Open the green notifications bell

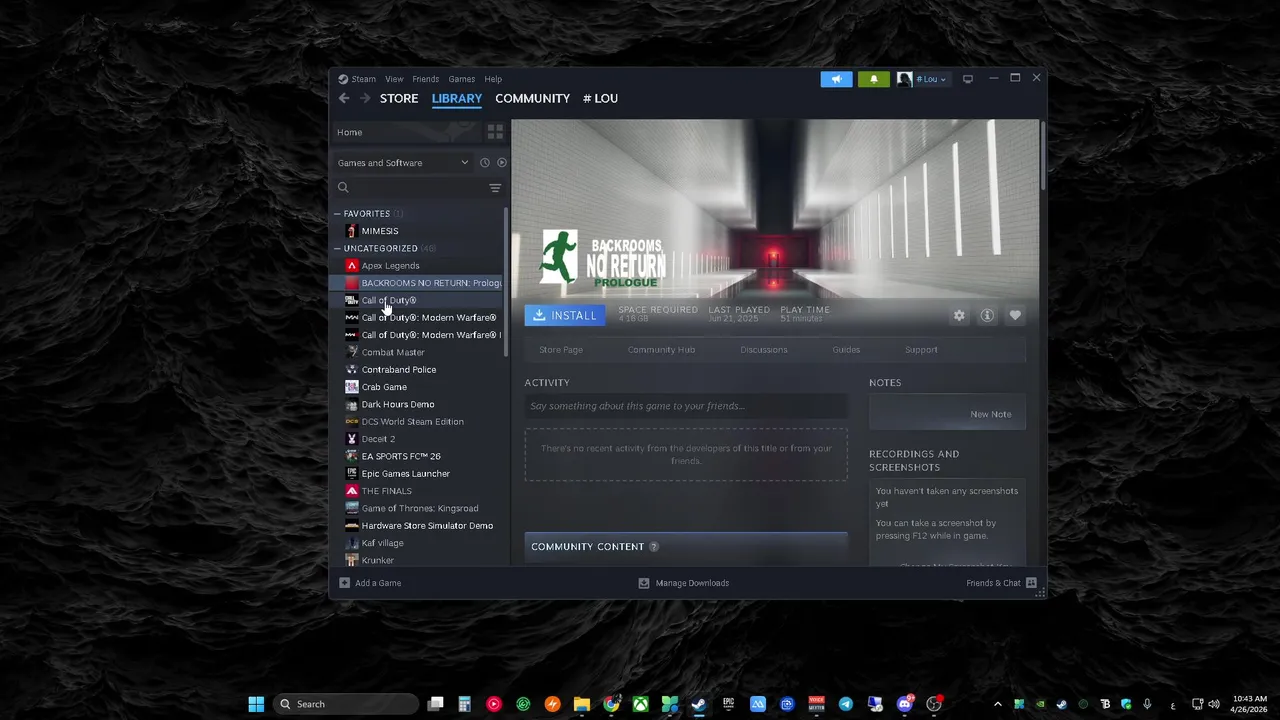[x=873, y=79]
